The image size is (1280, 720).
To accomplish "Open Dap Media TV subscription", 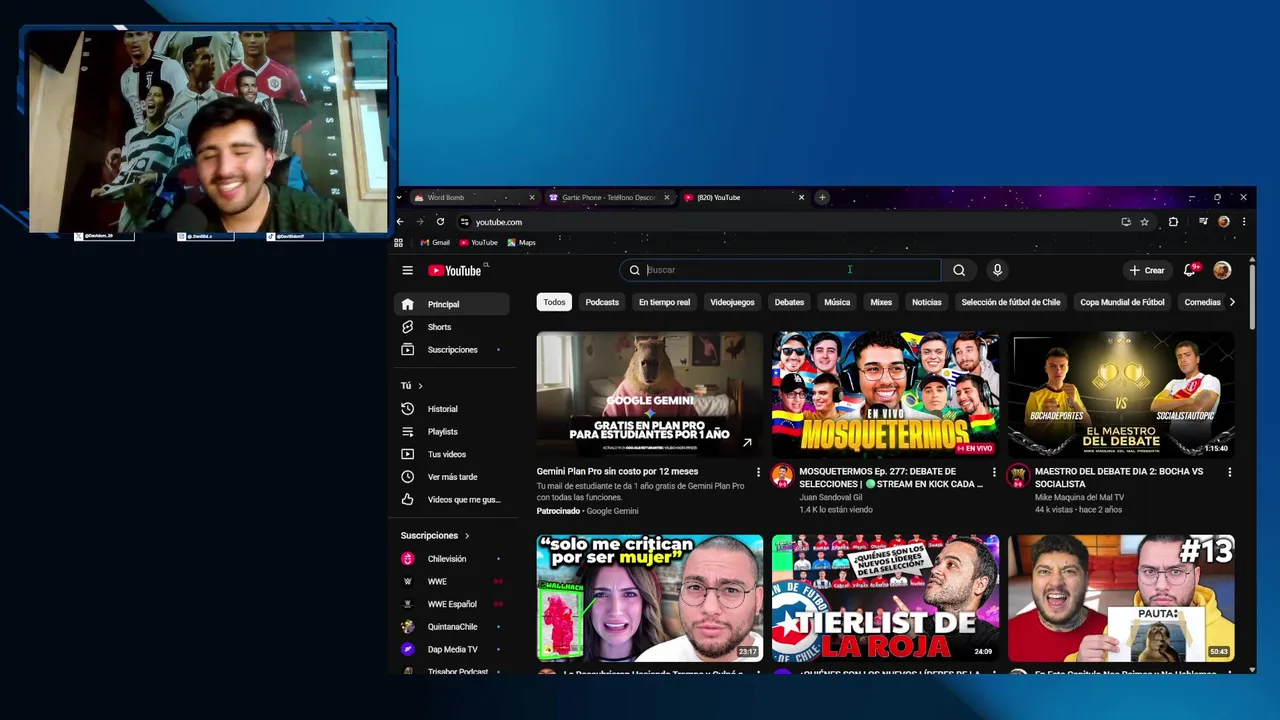I will [x=452, y=649].
